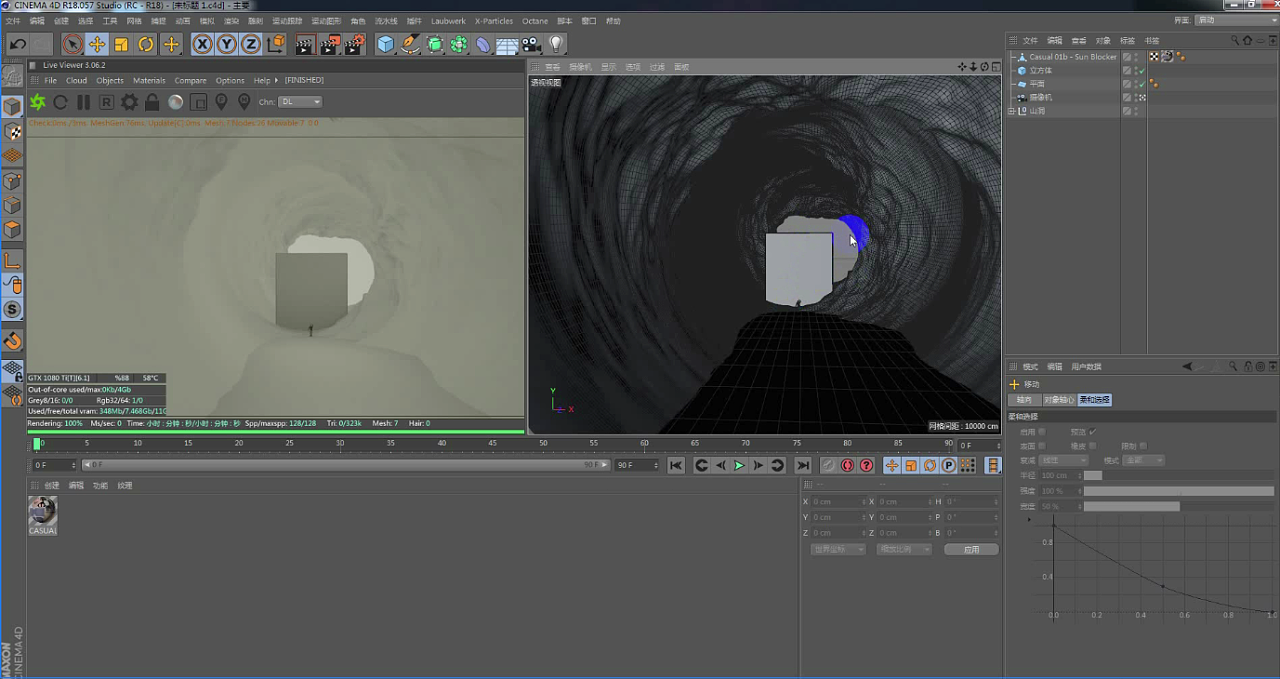Click the 强度 strength slider bar
This screenshot has width=1280, height=679.
tap(1177, 491)
